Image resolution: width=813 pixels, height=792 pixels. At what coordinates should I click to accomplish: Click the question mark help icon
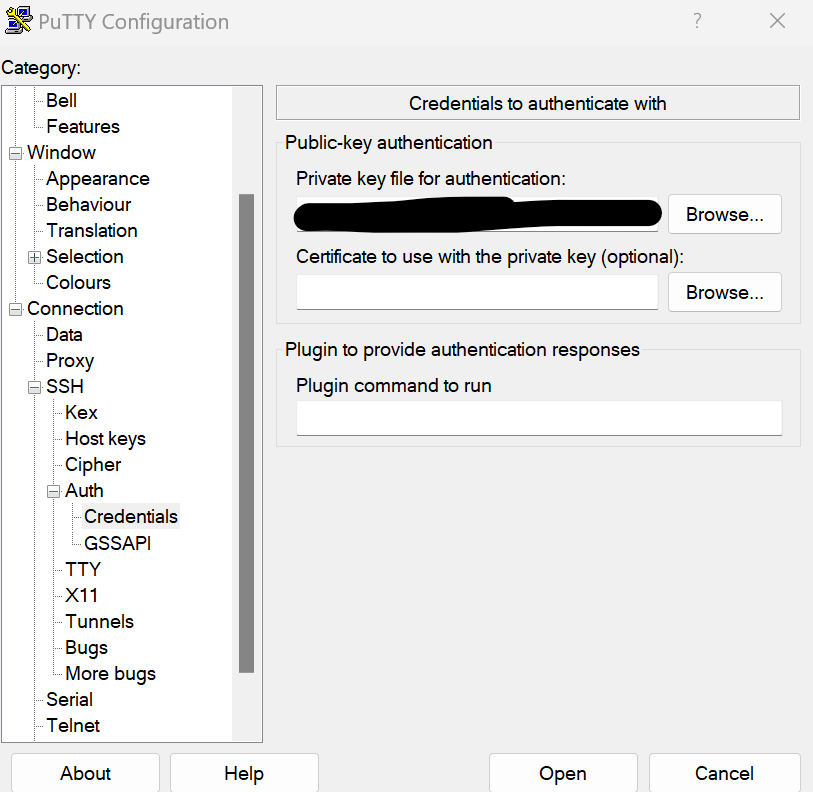(697, 21)
